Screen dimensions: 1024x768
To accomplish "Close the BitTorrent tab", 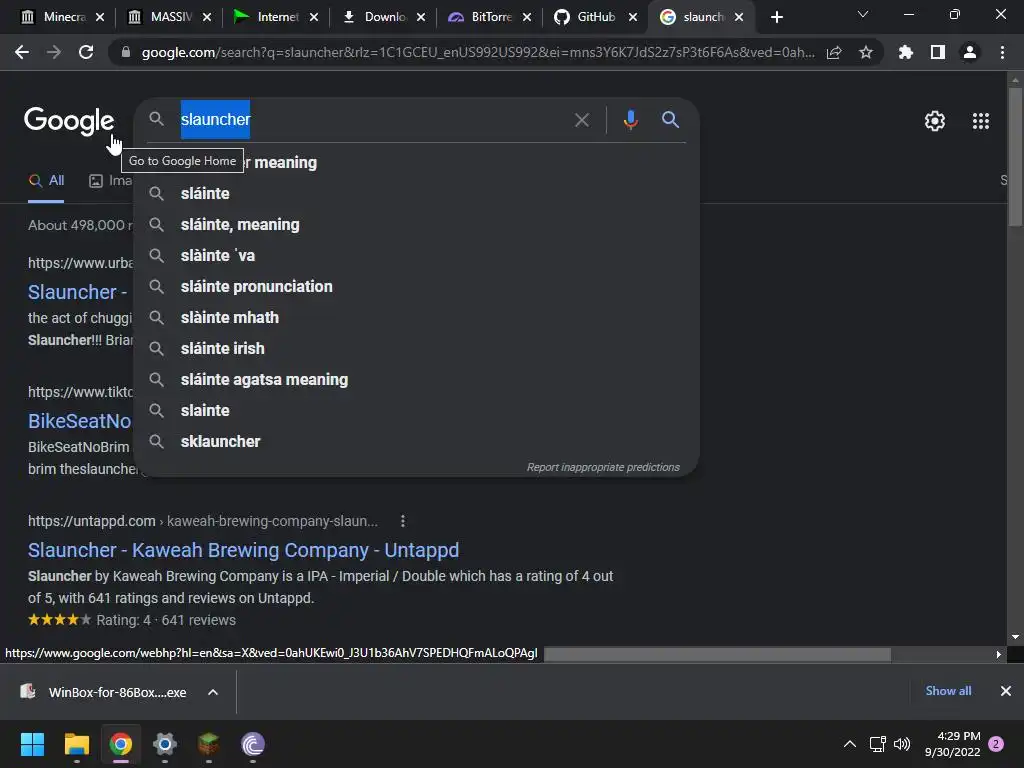I will 526,17.
